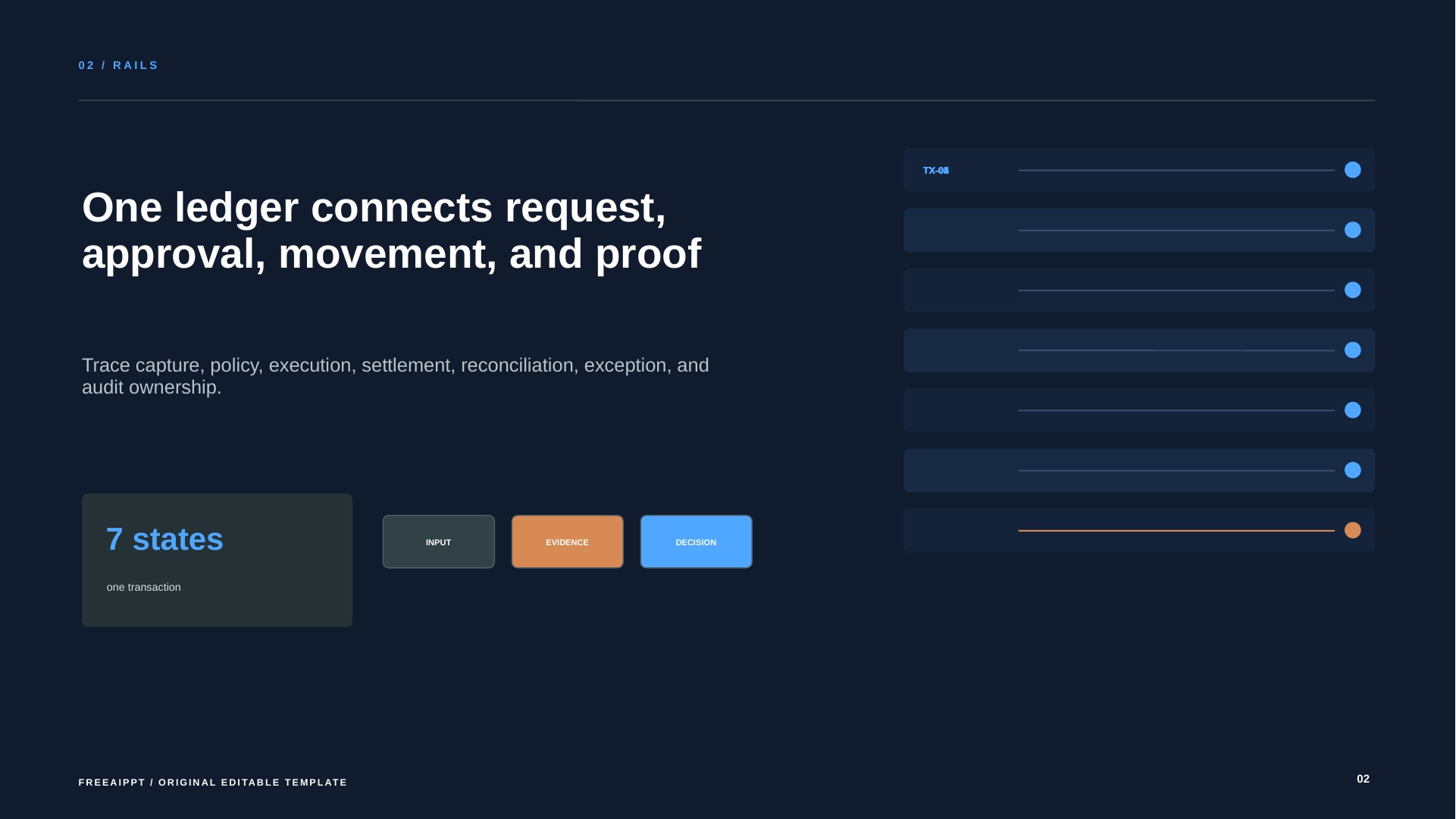The width and height of the screenshot is (1456, 819).
Task: Click the blue dot in the TX-0 row
Action: (1353, 170)
